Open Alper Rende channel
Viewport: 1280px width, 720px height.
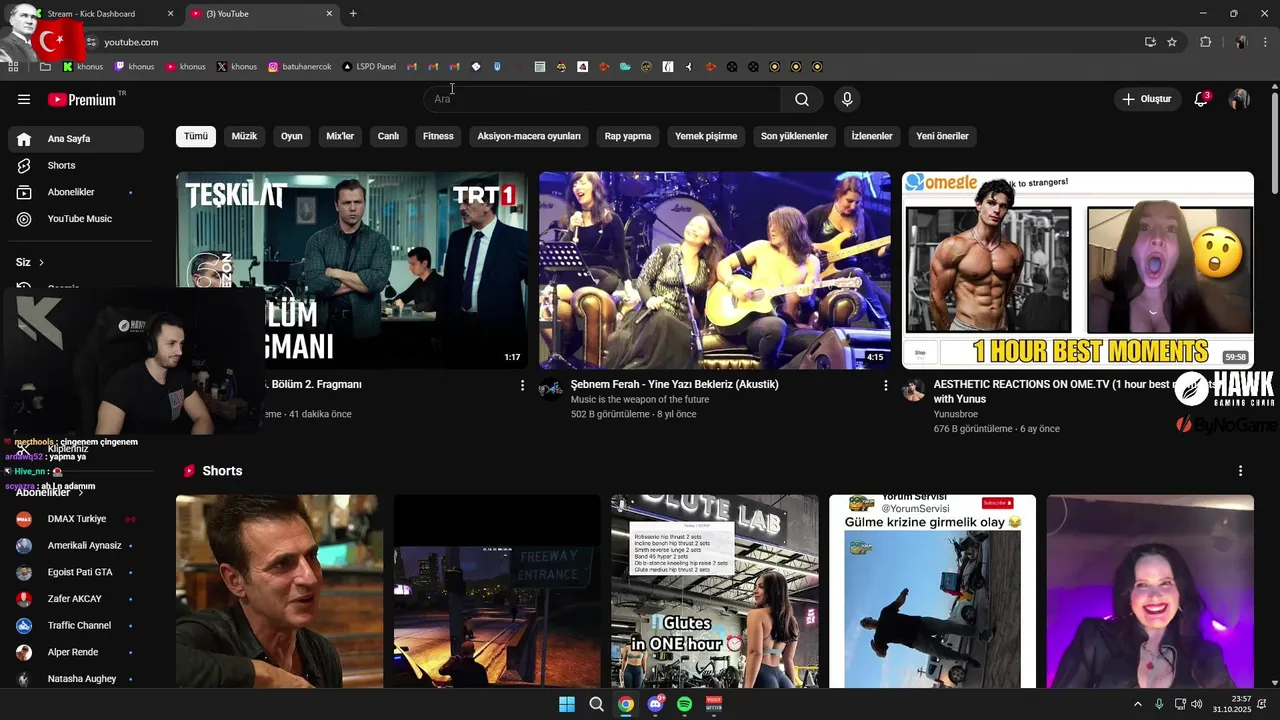click(76, 652)
